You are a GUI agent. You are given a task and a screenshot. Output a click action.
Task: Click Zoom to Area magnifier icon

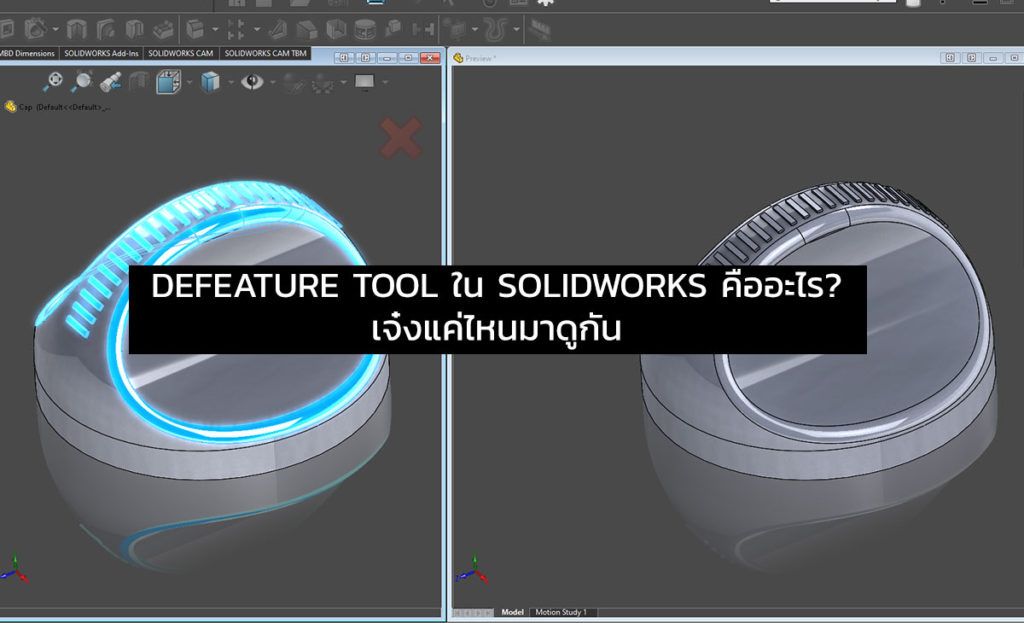[82, 82]
